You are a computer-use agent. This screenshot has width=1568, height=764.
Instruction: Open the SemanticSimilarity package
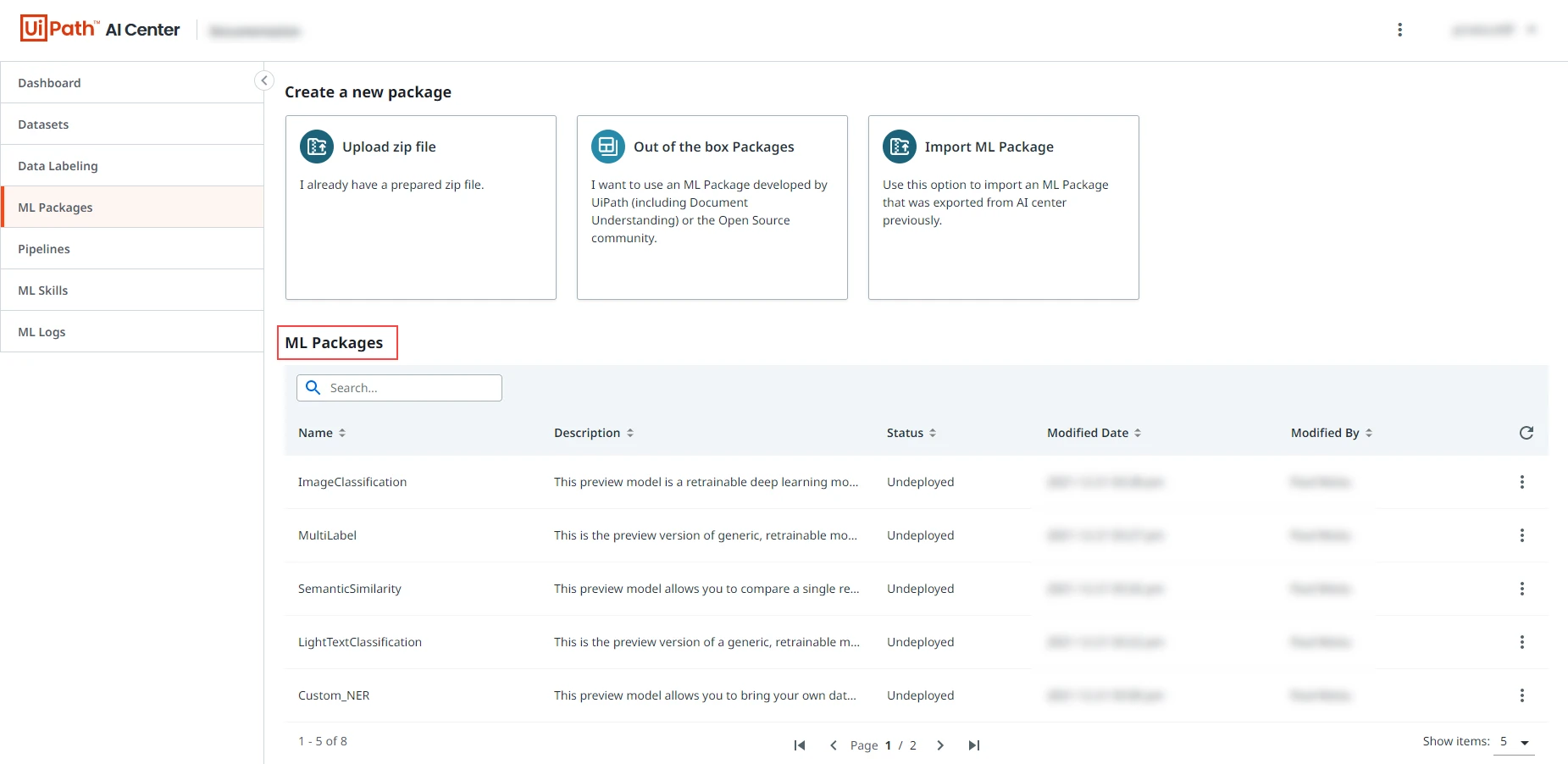click(350, 589)
